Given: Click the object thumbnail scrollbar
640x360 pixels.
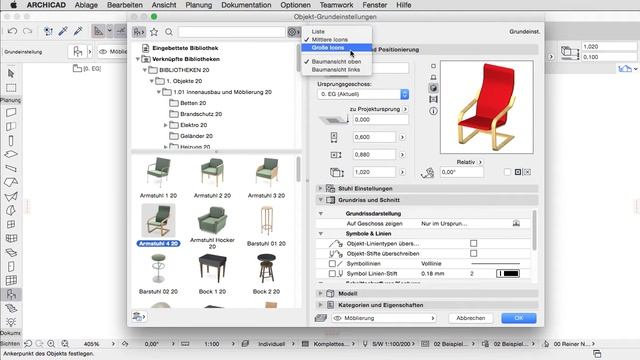Looking at the screenshot, I should pos(298,169).
